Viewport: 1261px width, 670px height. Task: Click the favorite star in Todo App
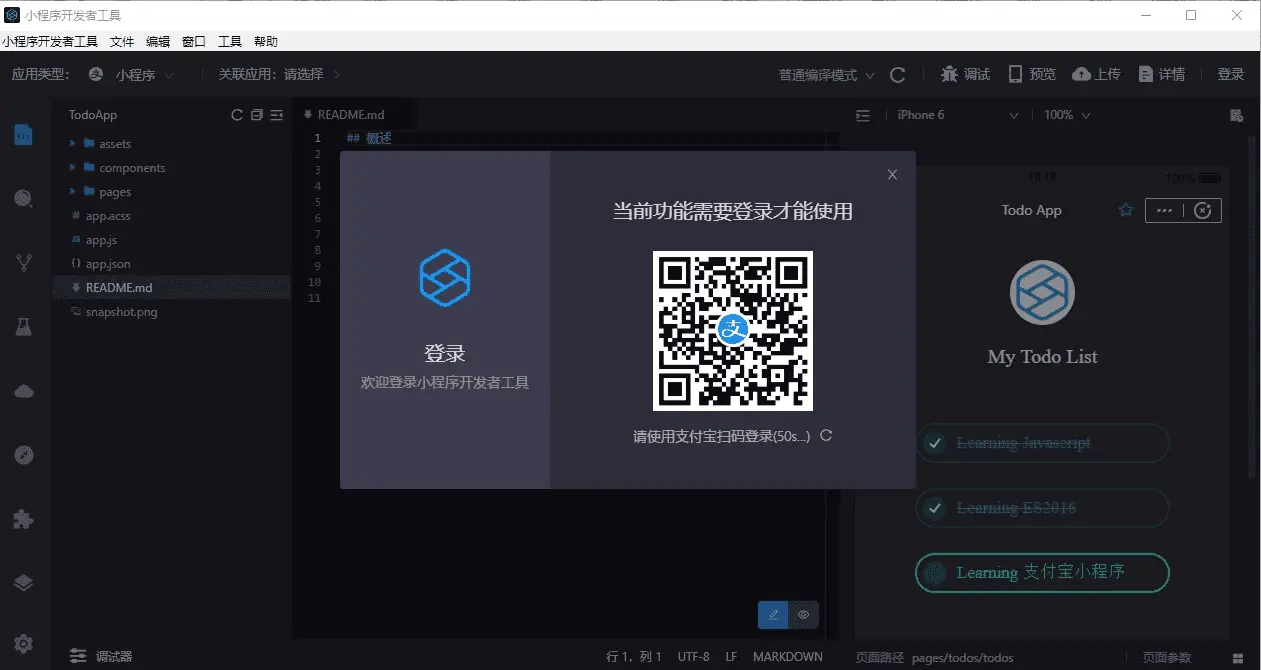tap(1126, 210)
